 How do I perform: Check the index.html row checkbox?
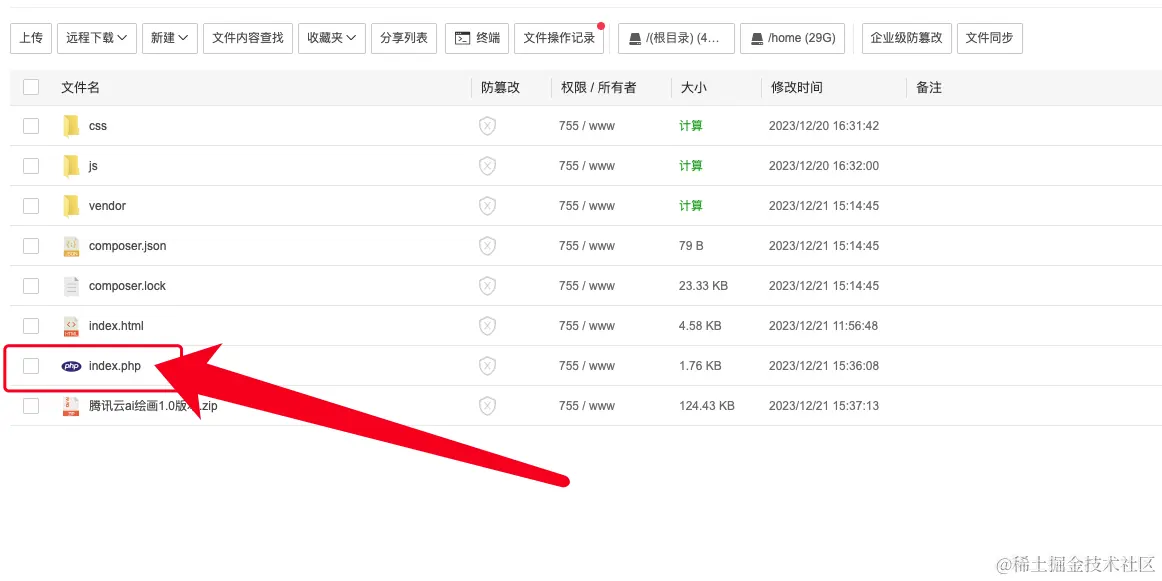(x=31, y=326)
